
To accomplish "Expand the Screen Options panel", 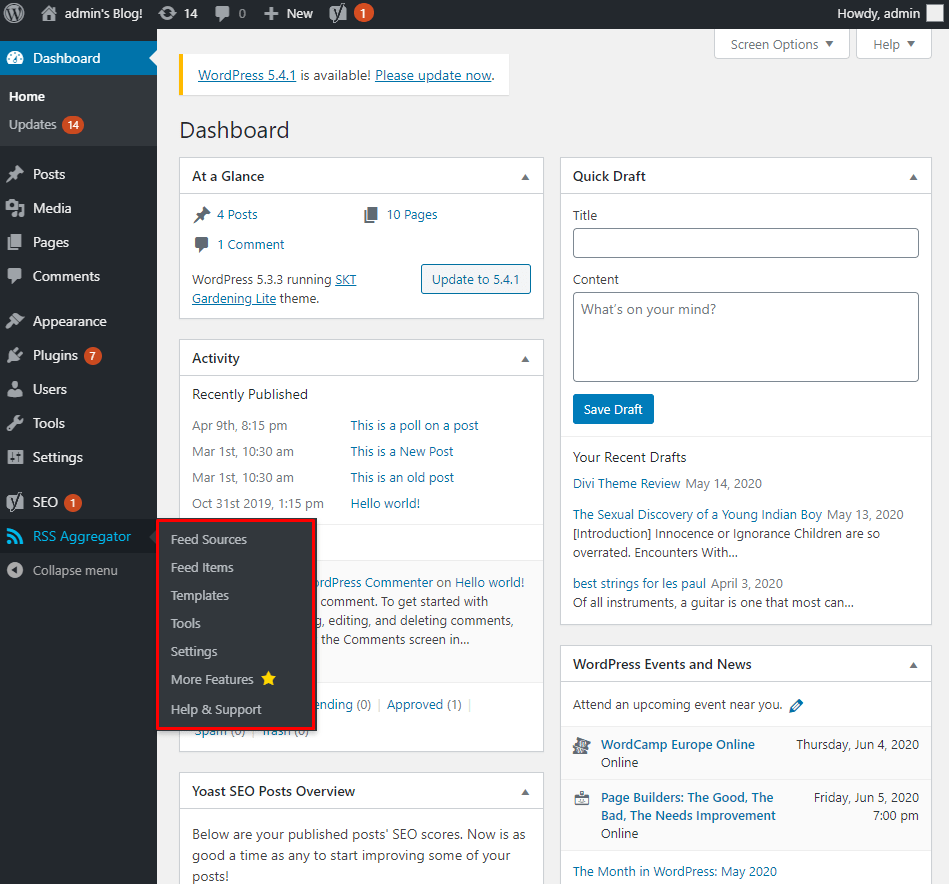I will click(781, 44).
